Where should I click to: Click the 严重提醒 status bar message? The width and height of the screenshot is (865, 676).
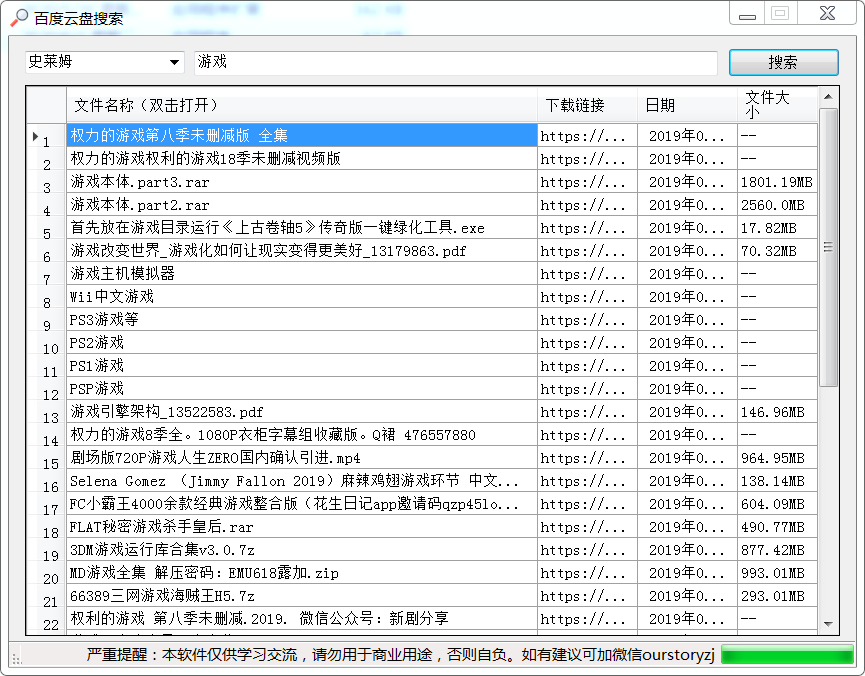[x=400, y=654]
